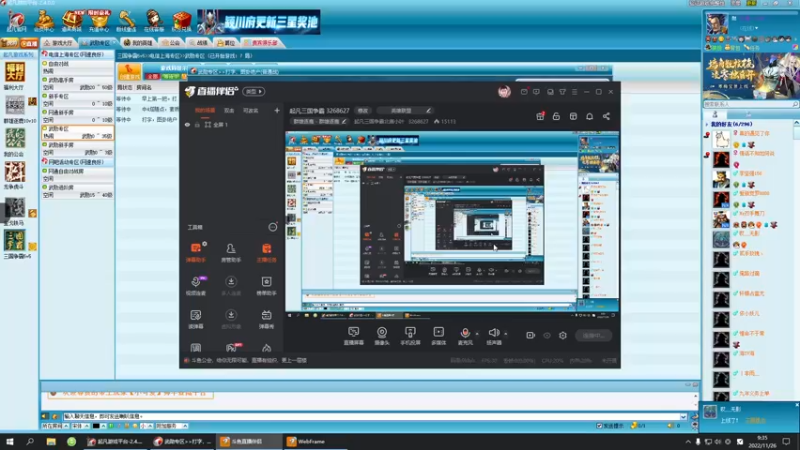The image size is (800, 450).
Task: Open the 弹幕秀 tool icon
Action: point(266,319)
